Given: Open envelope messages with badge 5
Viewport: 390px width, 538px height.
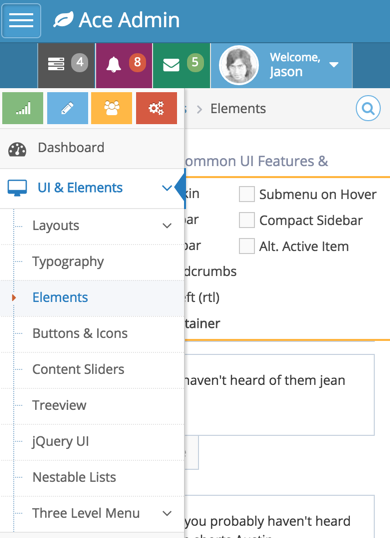Looking at the screenshot, I should click(x=181, y=65).
